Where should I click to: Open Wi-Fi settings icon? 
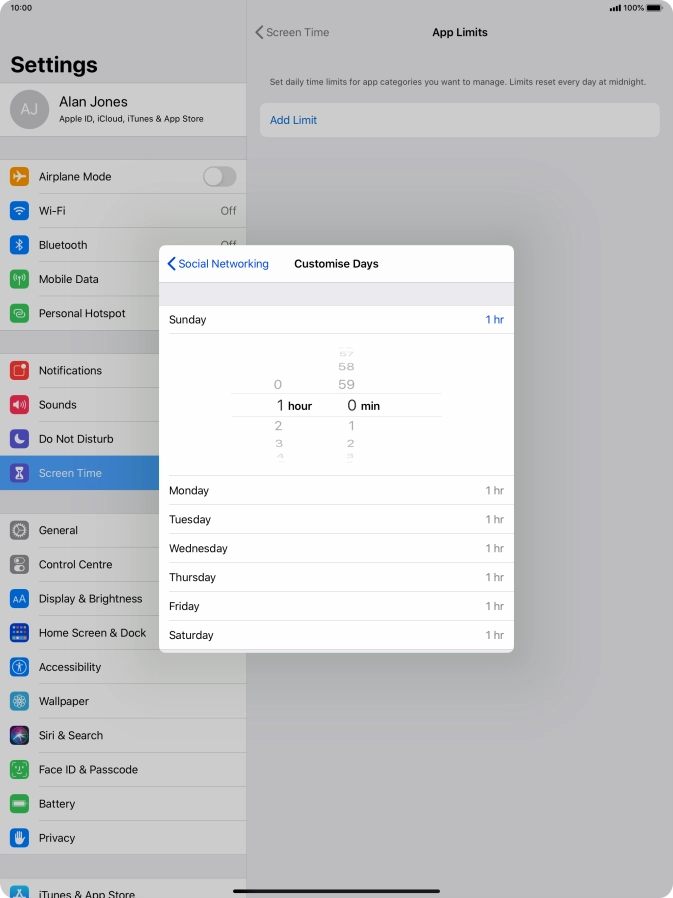pos(19,211)
